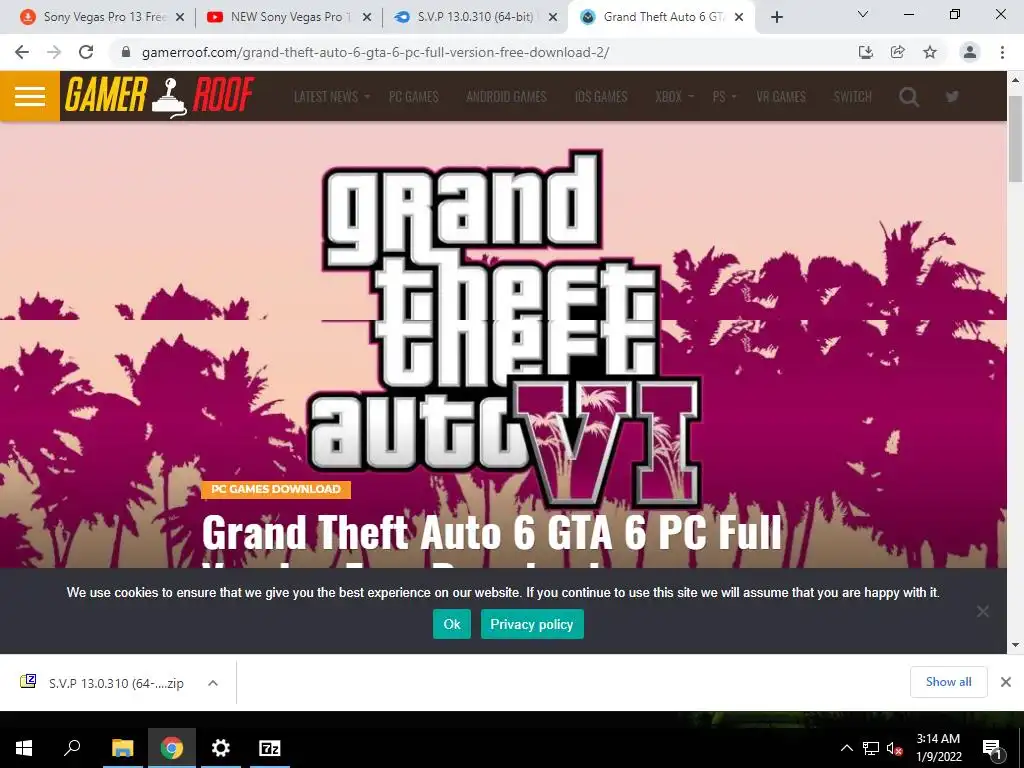This screenshot has height=768, width=1024.
Task: Open the Android Games menu item
Action: click(506, 97)
